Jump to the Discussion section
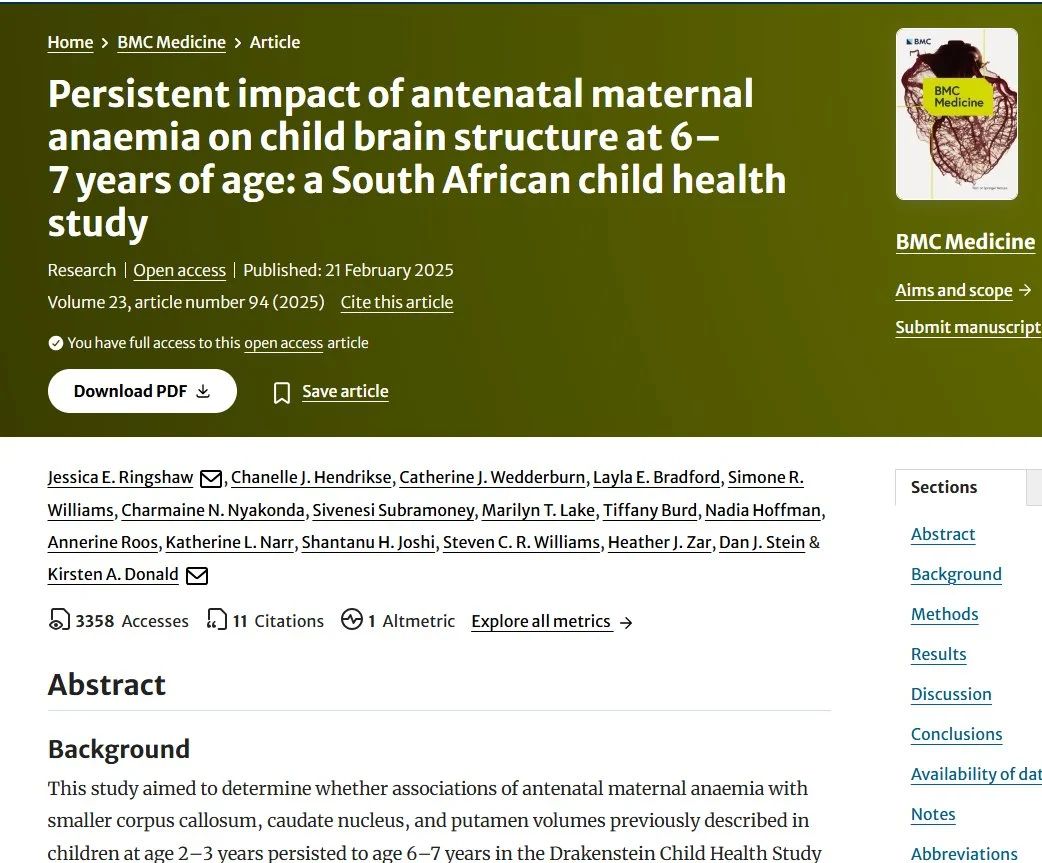Viewport: 1042px width, 863px height. 951,694
